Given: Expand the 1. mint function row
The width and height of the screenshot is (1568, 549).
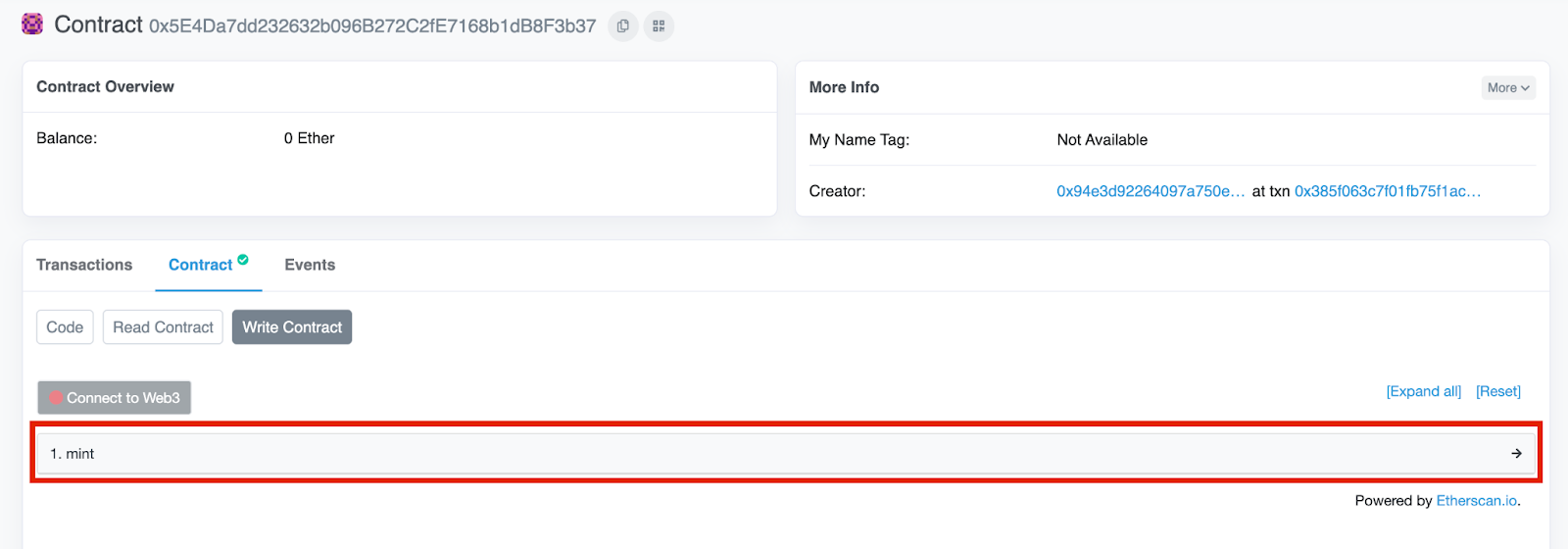Looking at the screenshot, I should [786, 454].
